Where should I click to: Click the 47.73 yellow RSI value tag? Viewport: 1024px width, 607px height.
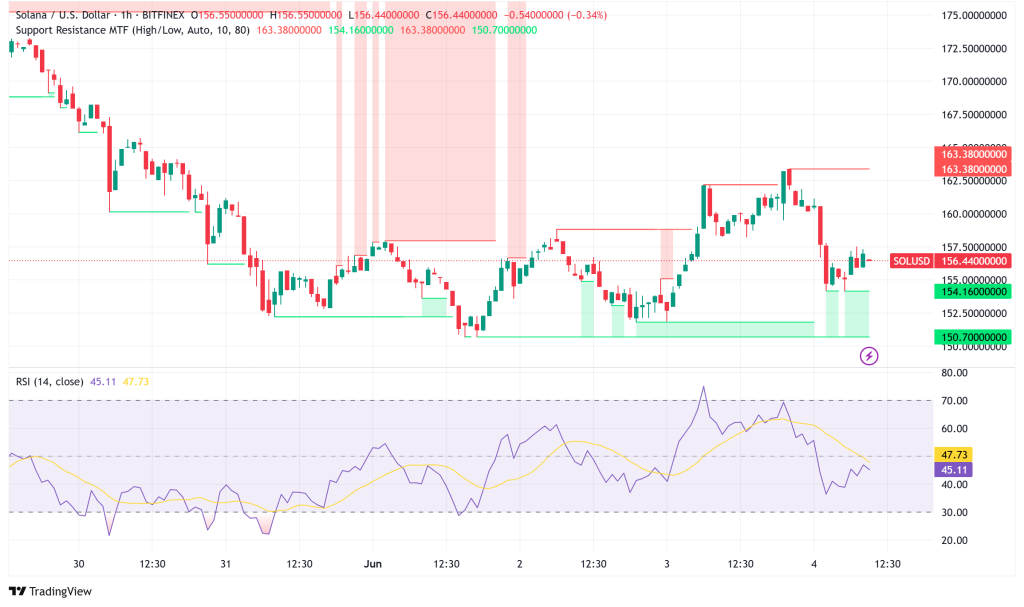pos(953,455)
